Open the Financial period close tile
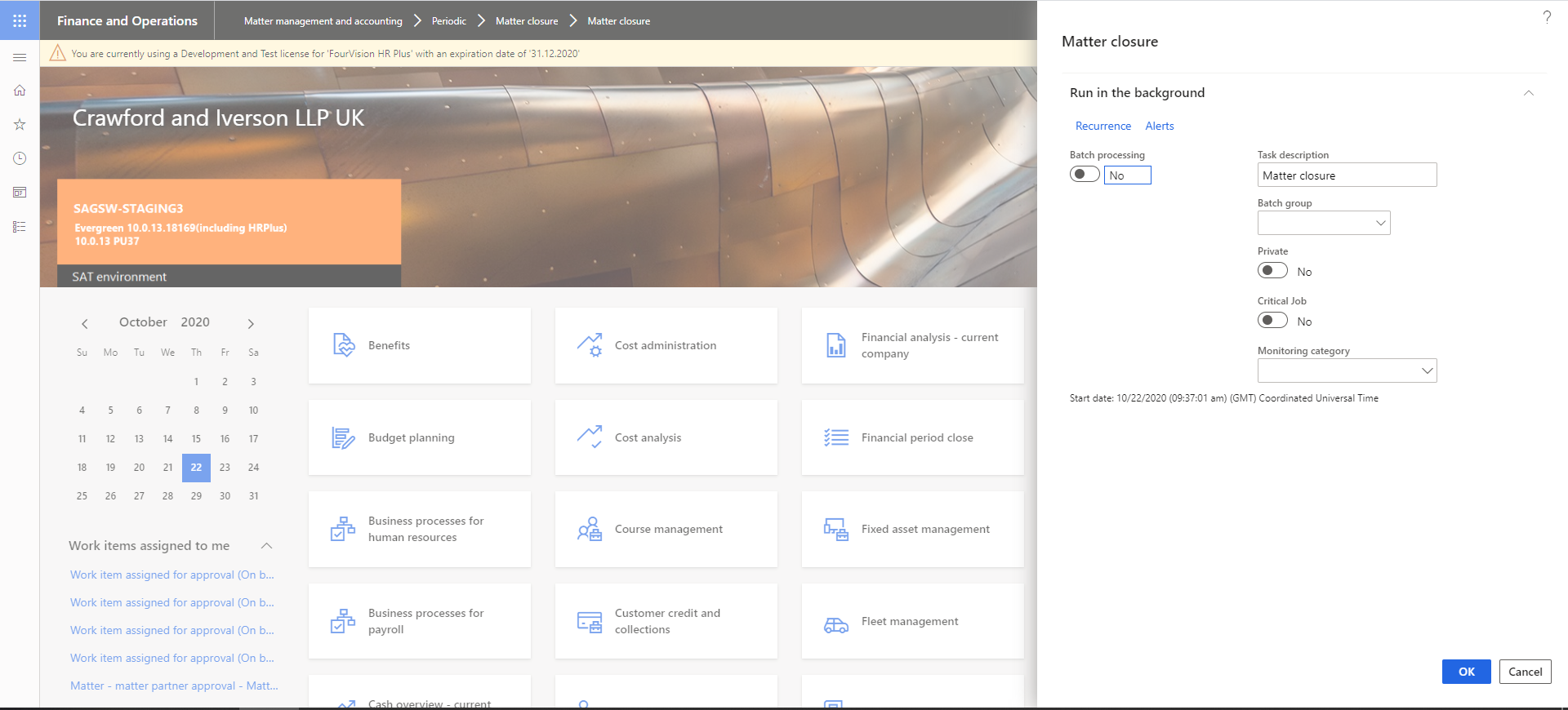The width and height of the screenshot is (1568, 710). pos(913,437)
